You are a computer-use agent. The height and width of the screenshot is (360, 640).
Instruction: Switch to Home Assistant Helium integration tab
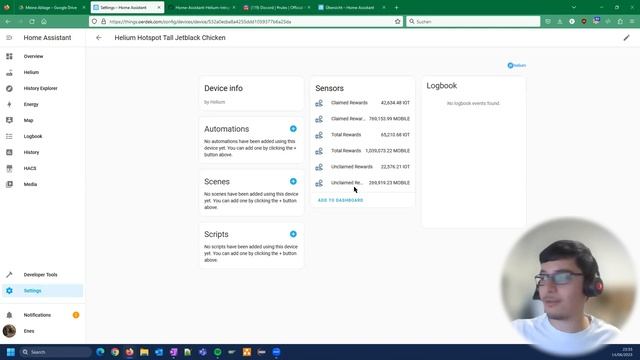pos(202,7)
